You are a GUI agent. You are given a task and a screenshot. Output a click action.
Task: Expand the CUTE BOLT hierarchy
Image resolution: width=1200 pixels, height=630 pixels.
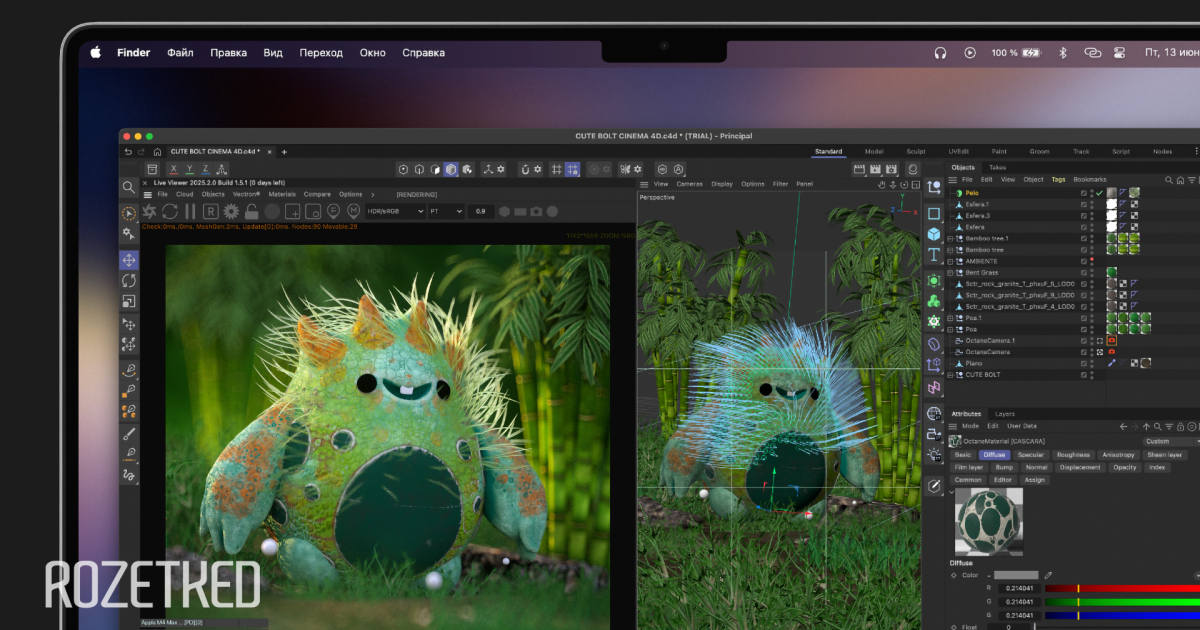(951, 375)
